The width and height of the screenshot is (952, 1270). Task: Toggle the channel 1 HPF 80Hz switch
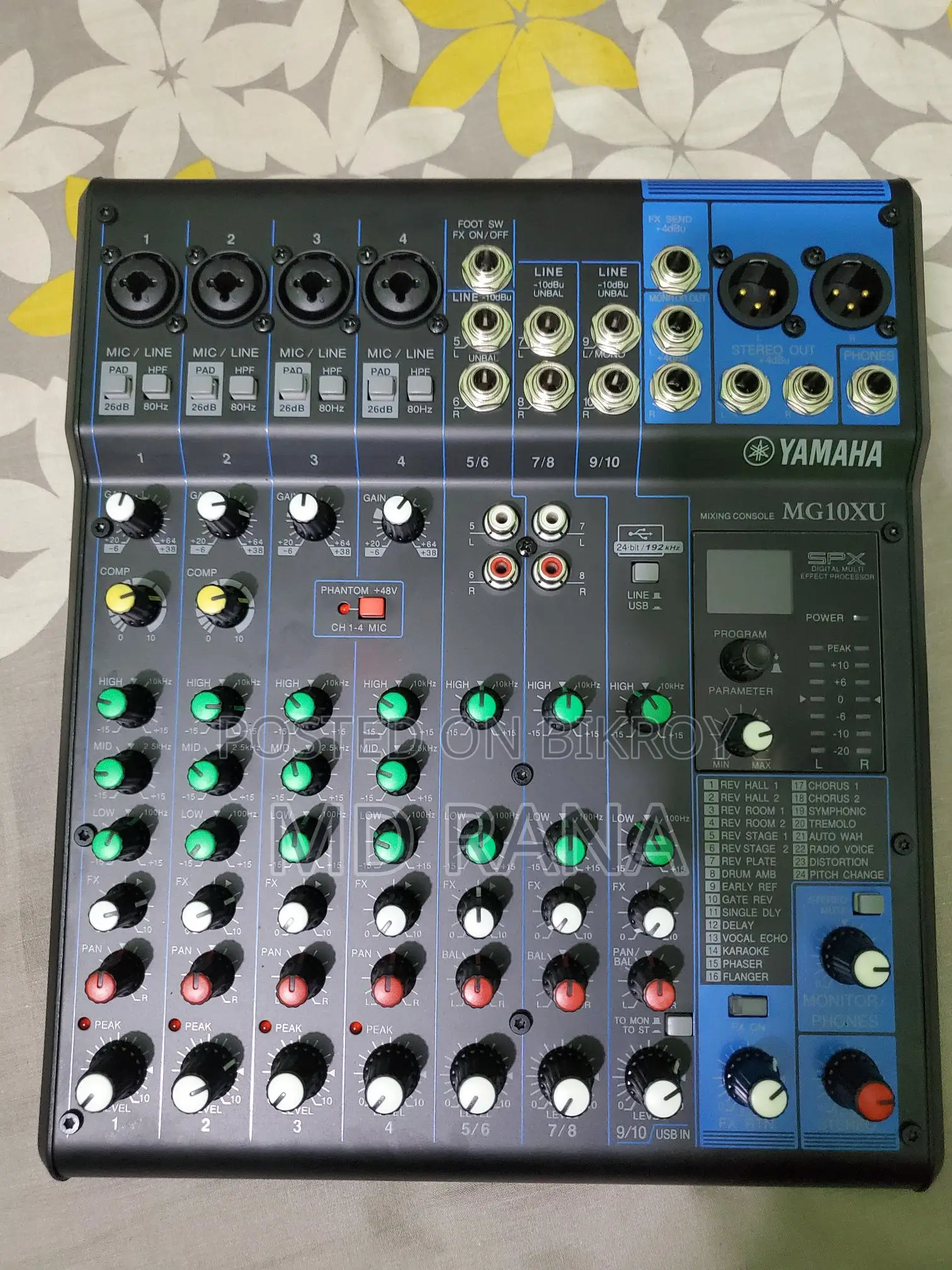[156, 385]
